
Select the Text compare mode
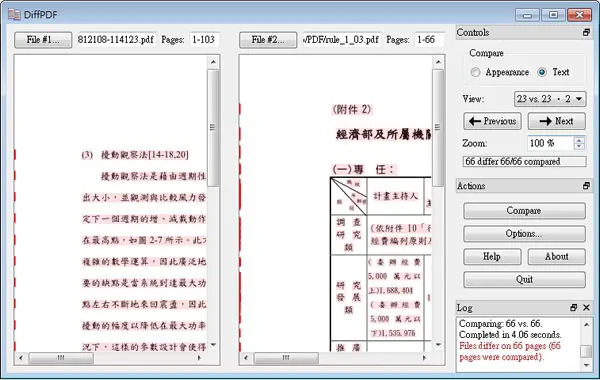(x=542, y=72)
